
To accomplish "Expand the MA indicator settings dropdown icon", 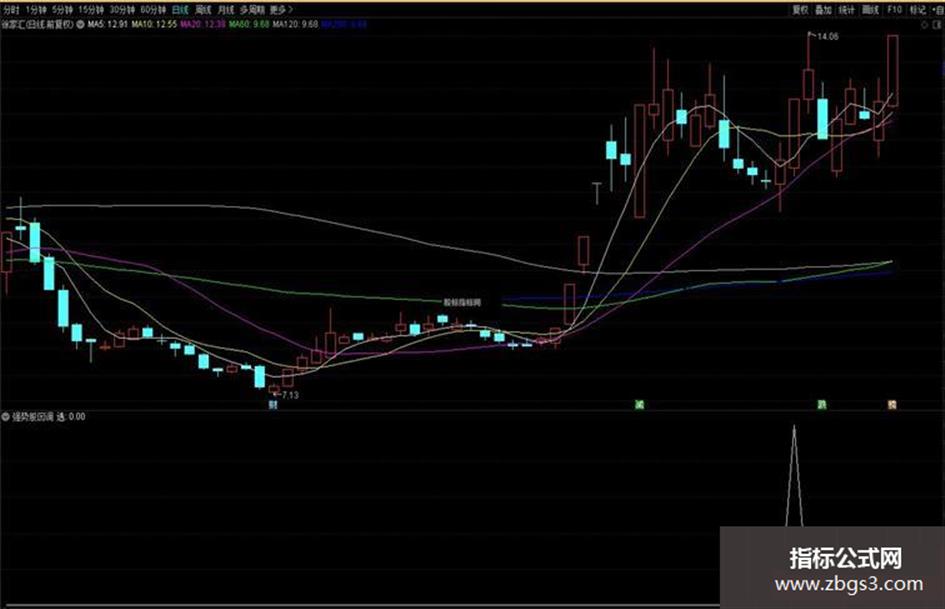I will pyautogui.click(x=80, y=25).
